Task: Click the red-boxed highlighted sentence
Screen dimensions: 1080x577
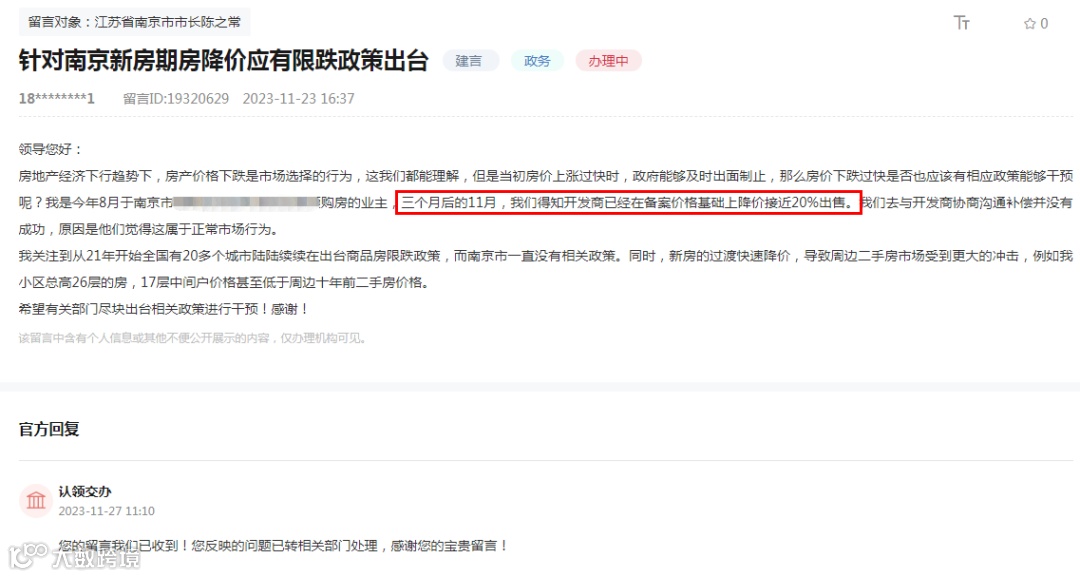Action: tap(628, 202)
